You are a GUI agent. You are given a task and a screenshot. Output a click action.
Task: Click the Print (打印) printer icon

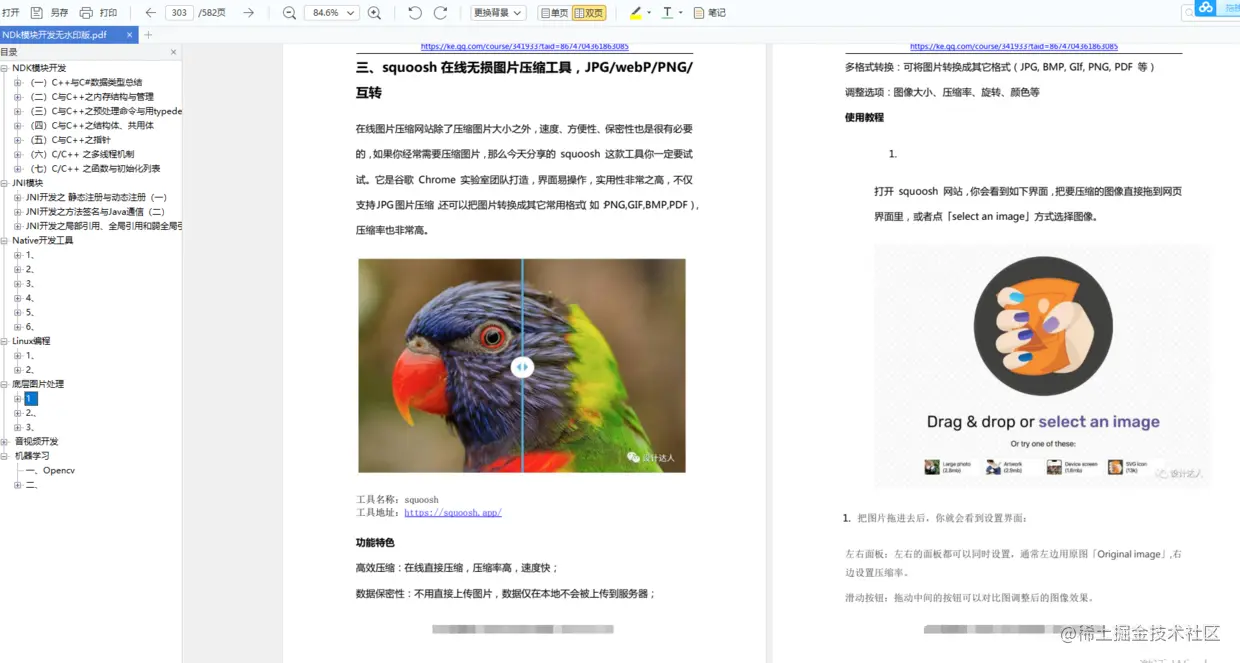(x=86, y=13)
